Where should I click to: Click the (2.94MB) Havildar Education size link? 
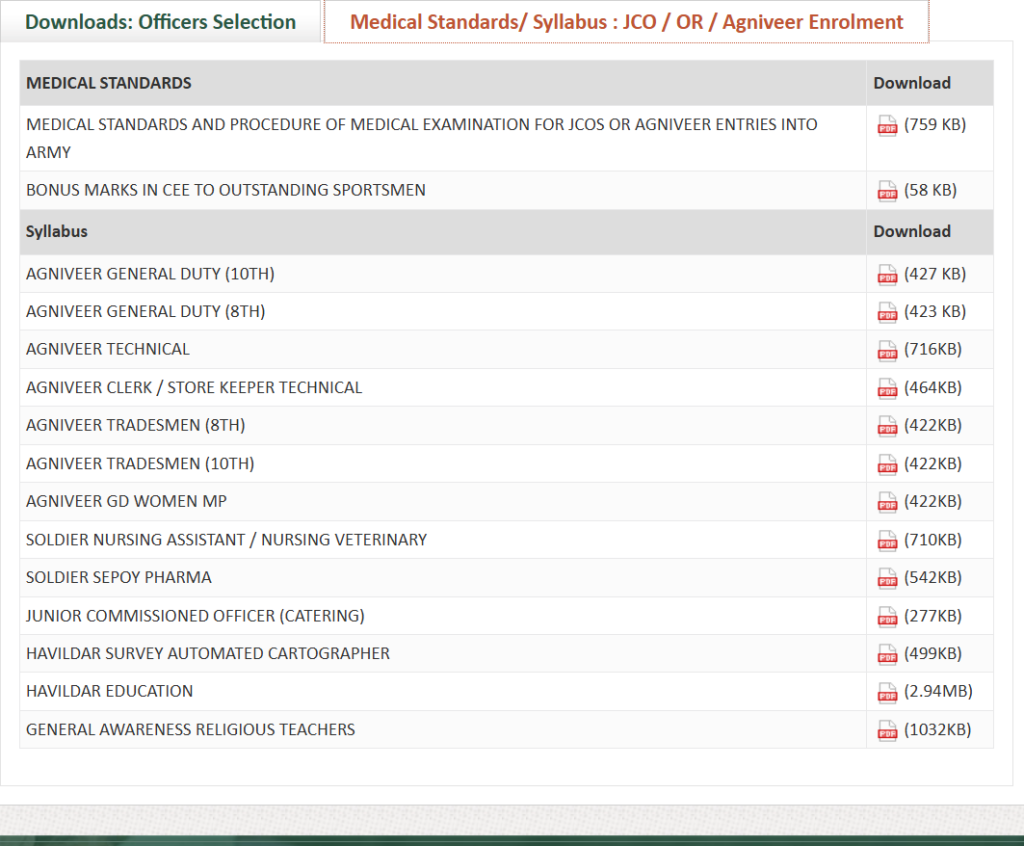(938, 691)
